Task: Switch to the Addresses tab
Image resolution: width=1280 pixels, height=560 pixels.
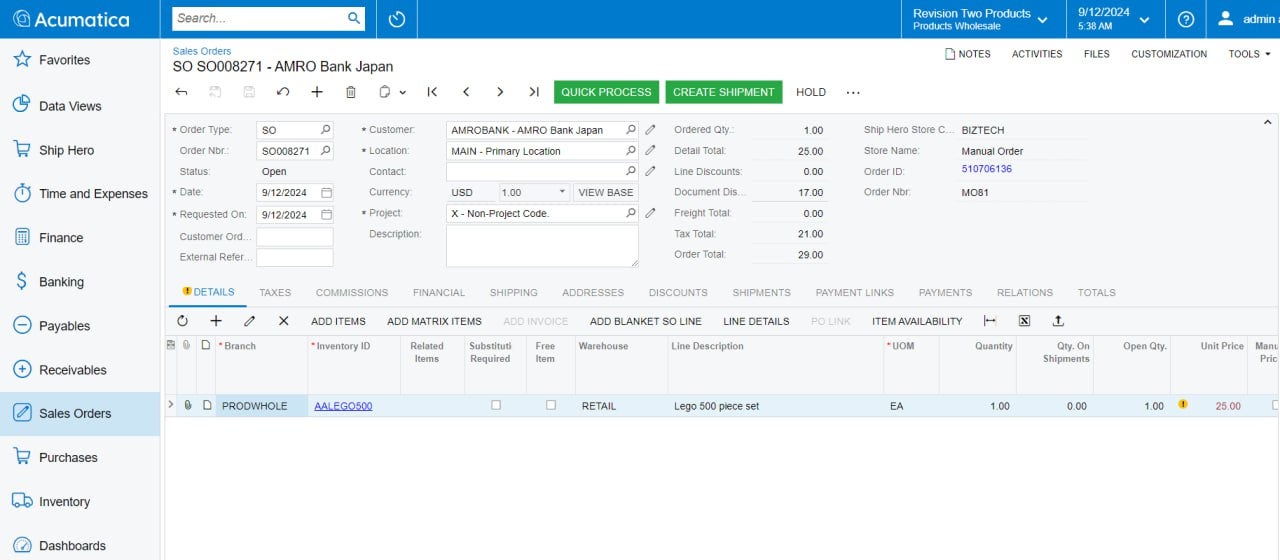Action: (x=593, y=293)
